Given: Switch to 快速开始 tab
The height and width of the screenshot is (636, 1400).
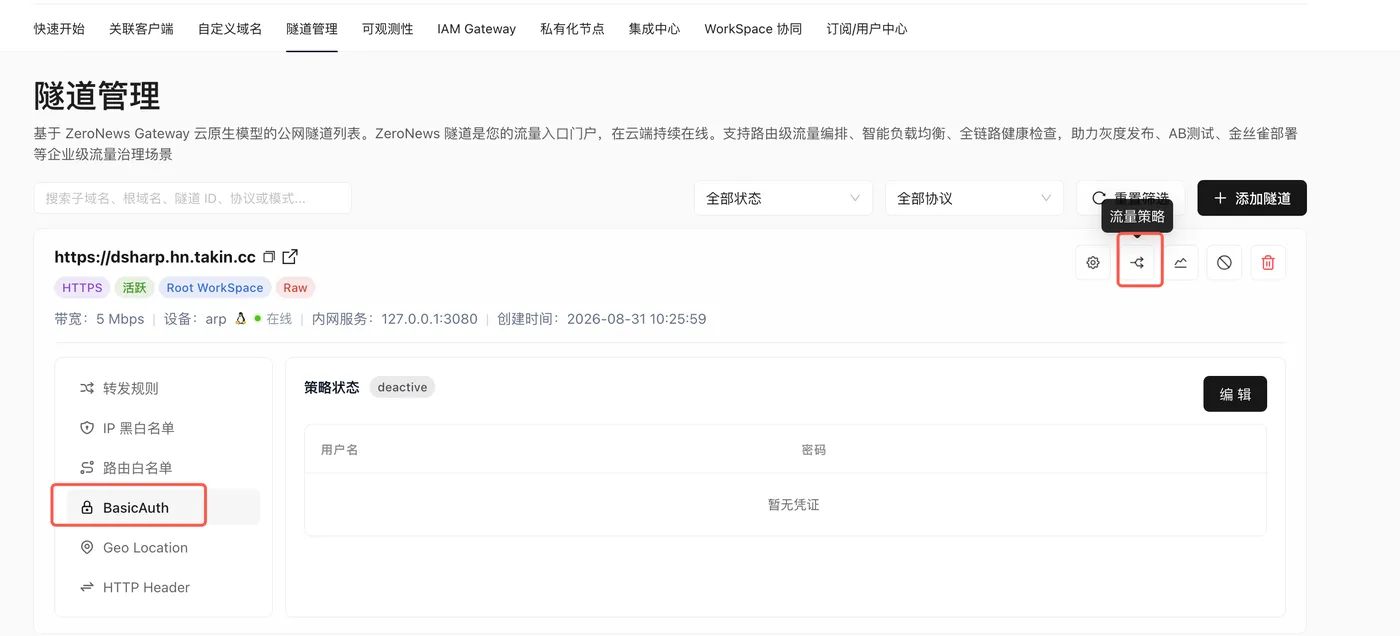Looking at the screenshot, I should 59,29.
